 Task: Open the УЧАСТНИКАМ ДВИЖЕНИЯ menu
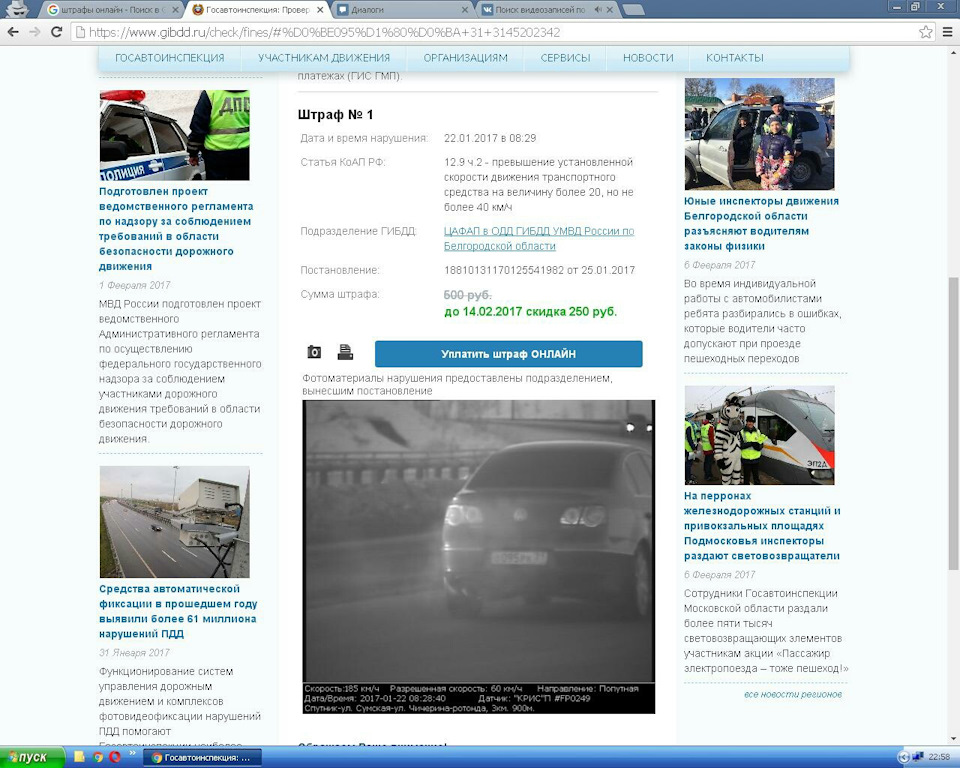[324, 58]
